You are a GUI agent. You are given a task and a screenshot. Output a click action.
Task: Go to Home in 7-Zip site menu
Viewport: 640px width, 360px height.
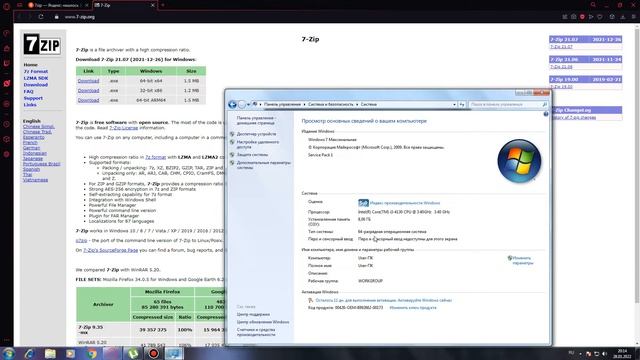[x=30, y=65]
